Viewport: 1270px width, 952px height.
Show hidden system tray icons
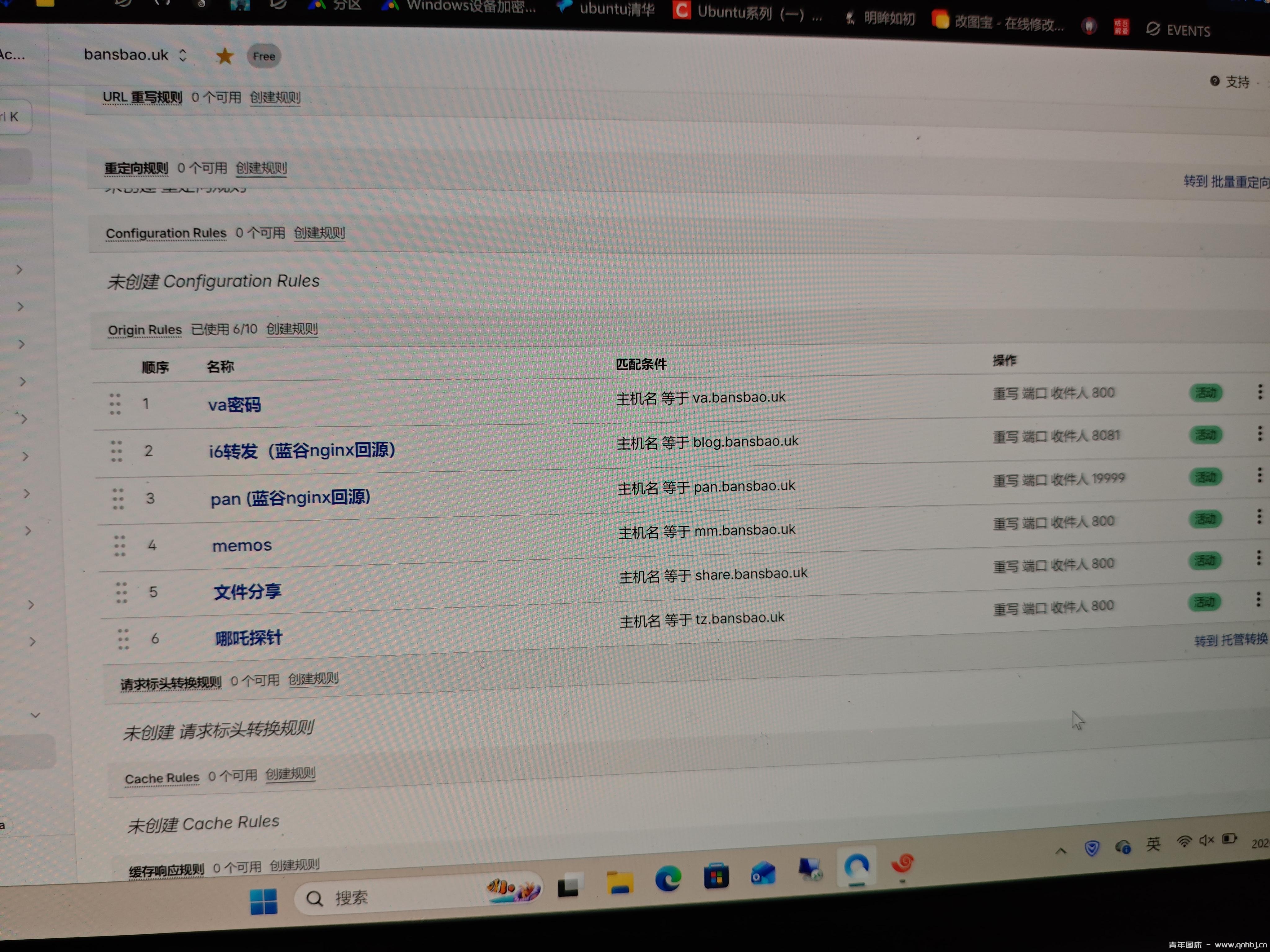click(1060, 851)
